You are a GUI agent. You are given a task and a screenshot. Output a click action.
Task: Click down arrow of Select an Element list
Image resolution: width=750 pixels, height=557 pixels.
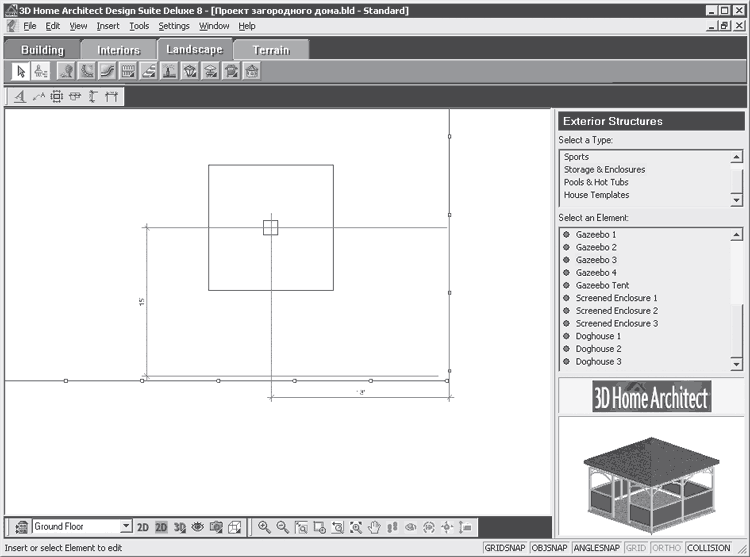(x=737, y=364)
